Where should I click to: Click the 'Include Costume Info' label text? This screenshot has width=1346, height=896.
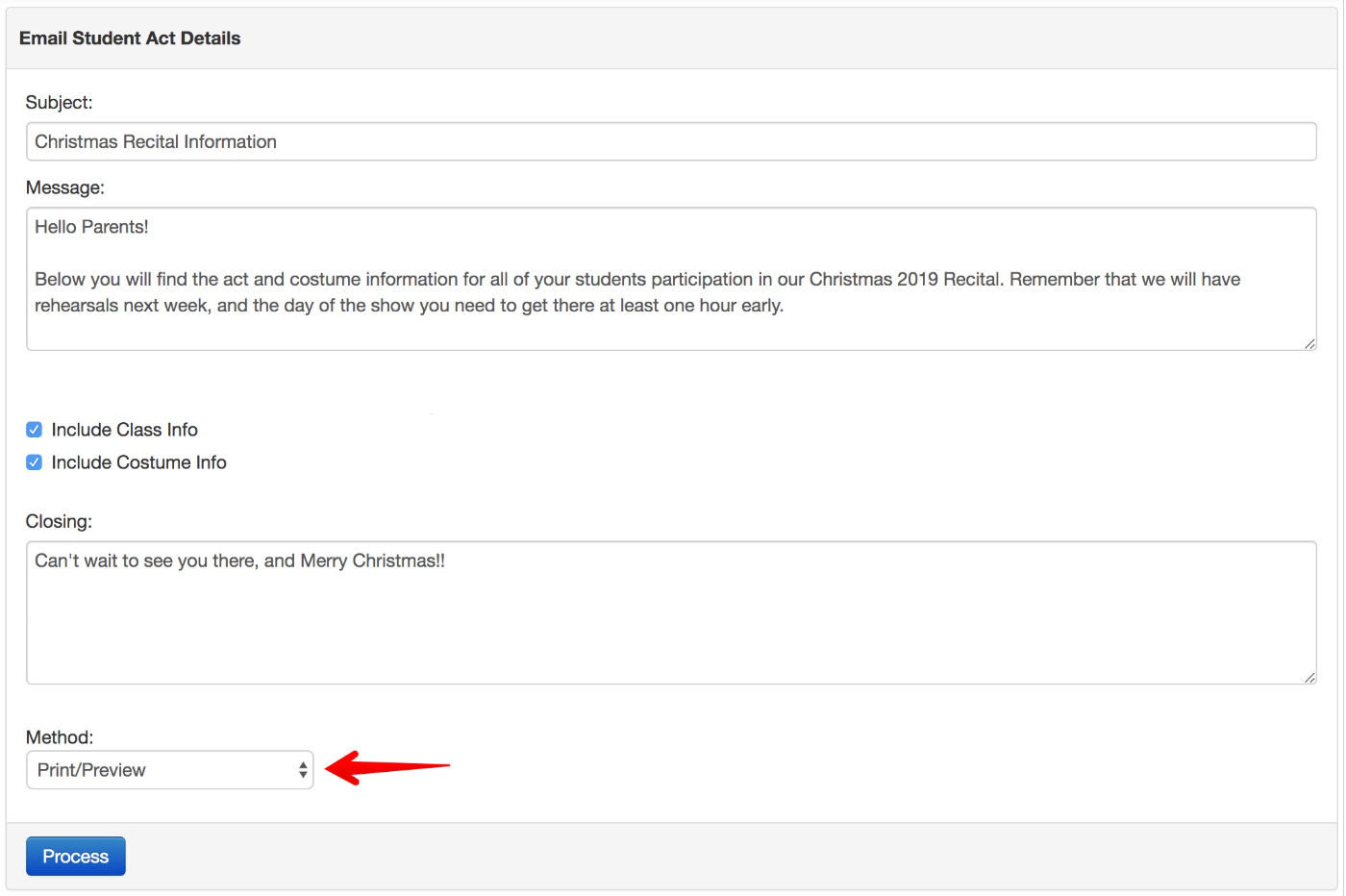pos(139,462)
